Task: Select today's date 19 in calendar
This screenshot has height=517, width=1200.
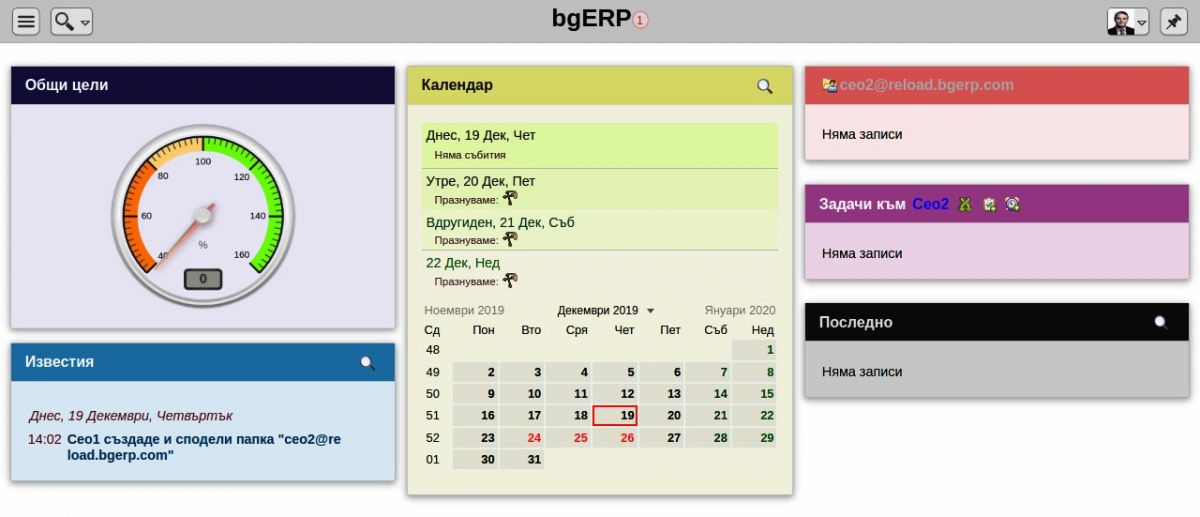Action: 615,415
